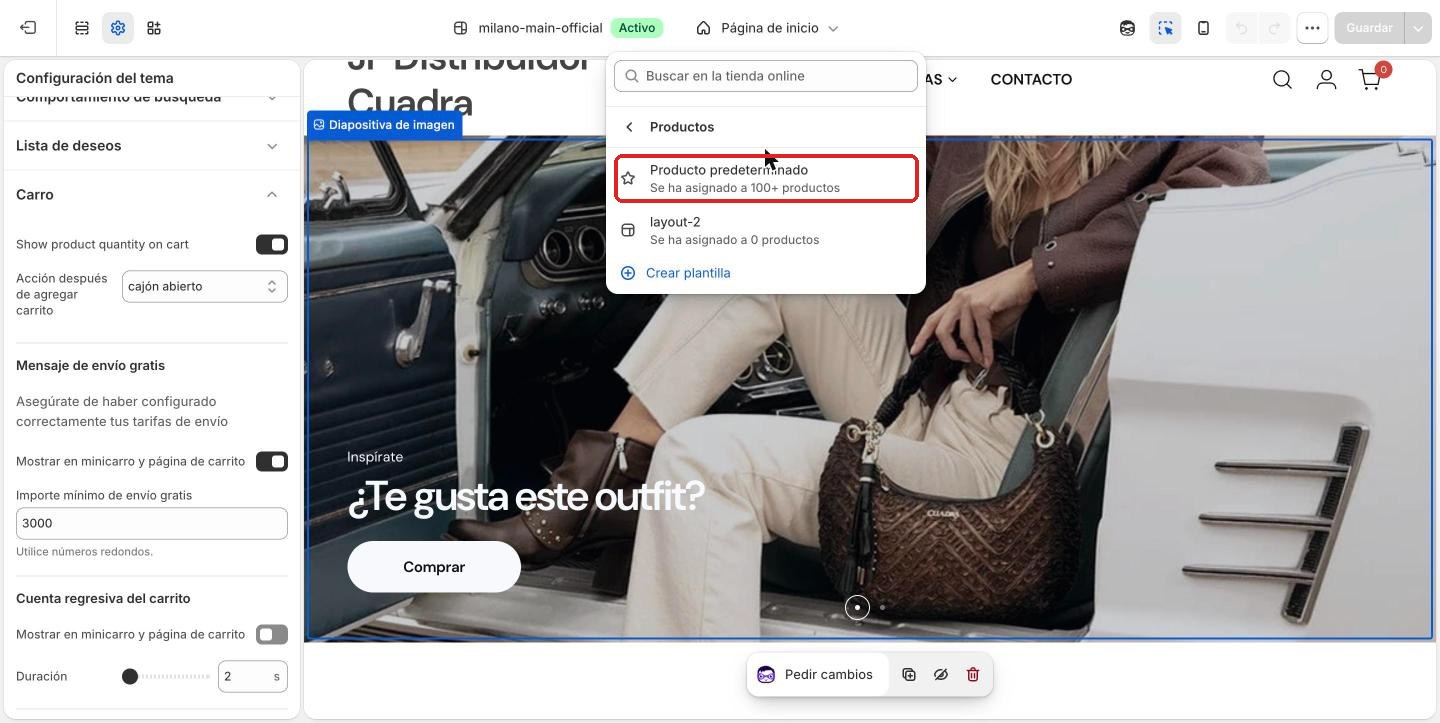Expand the Comportamiento de búsqueda section
The image size is (1440, 723).
[x=152, y=98]
